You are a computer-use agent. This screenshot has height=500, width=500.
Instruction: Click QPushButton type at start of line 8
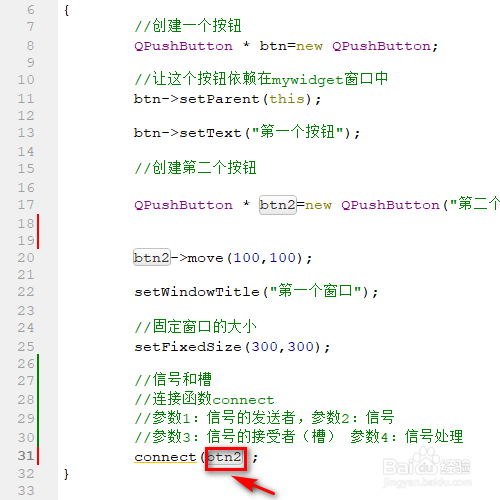tap(183, 46)
